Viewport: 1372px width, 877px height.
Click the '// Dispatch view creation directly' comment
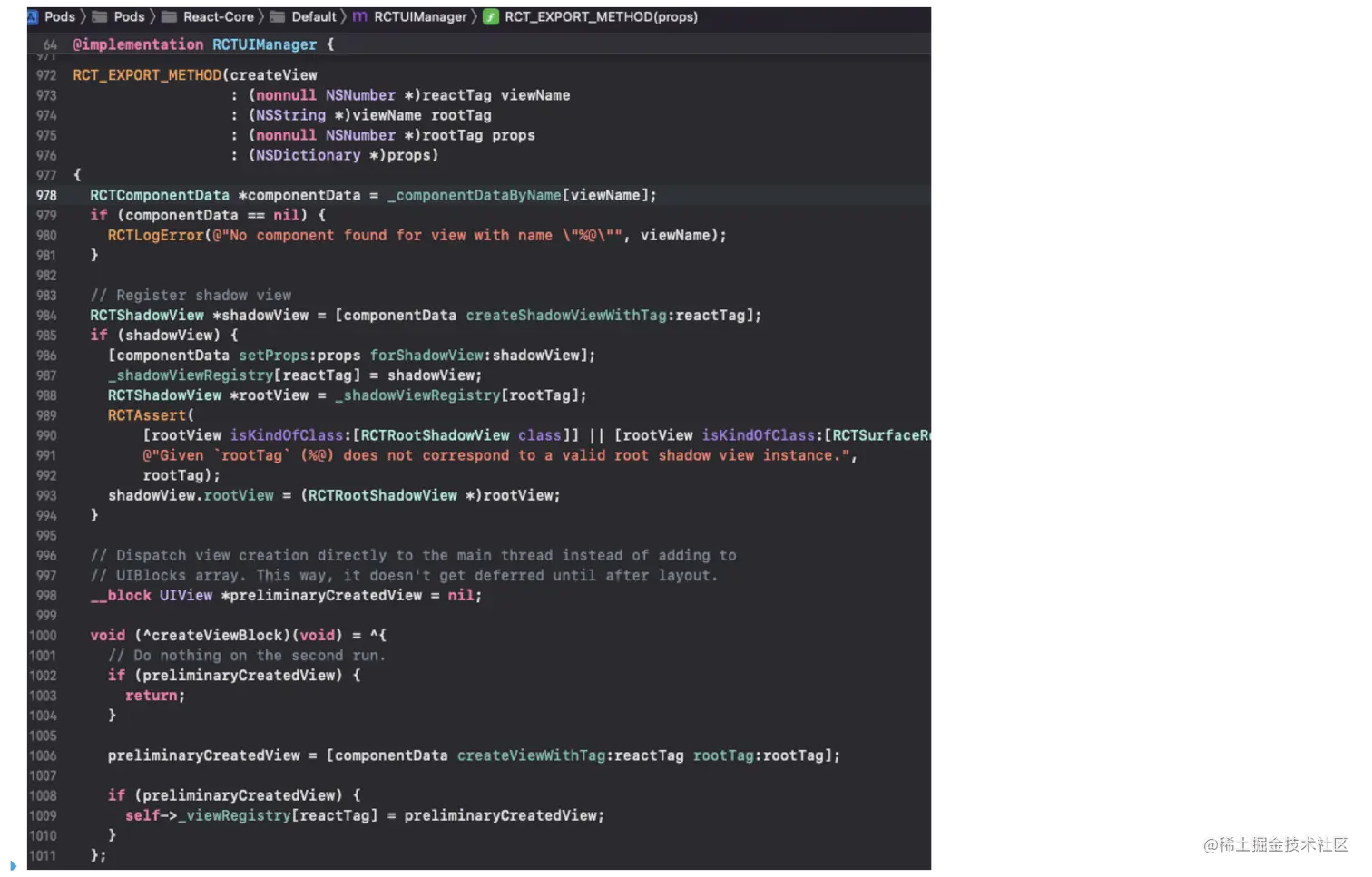click(413, 555)
